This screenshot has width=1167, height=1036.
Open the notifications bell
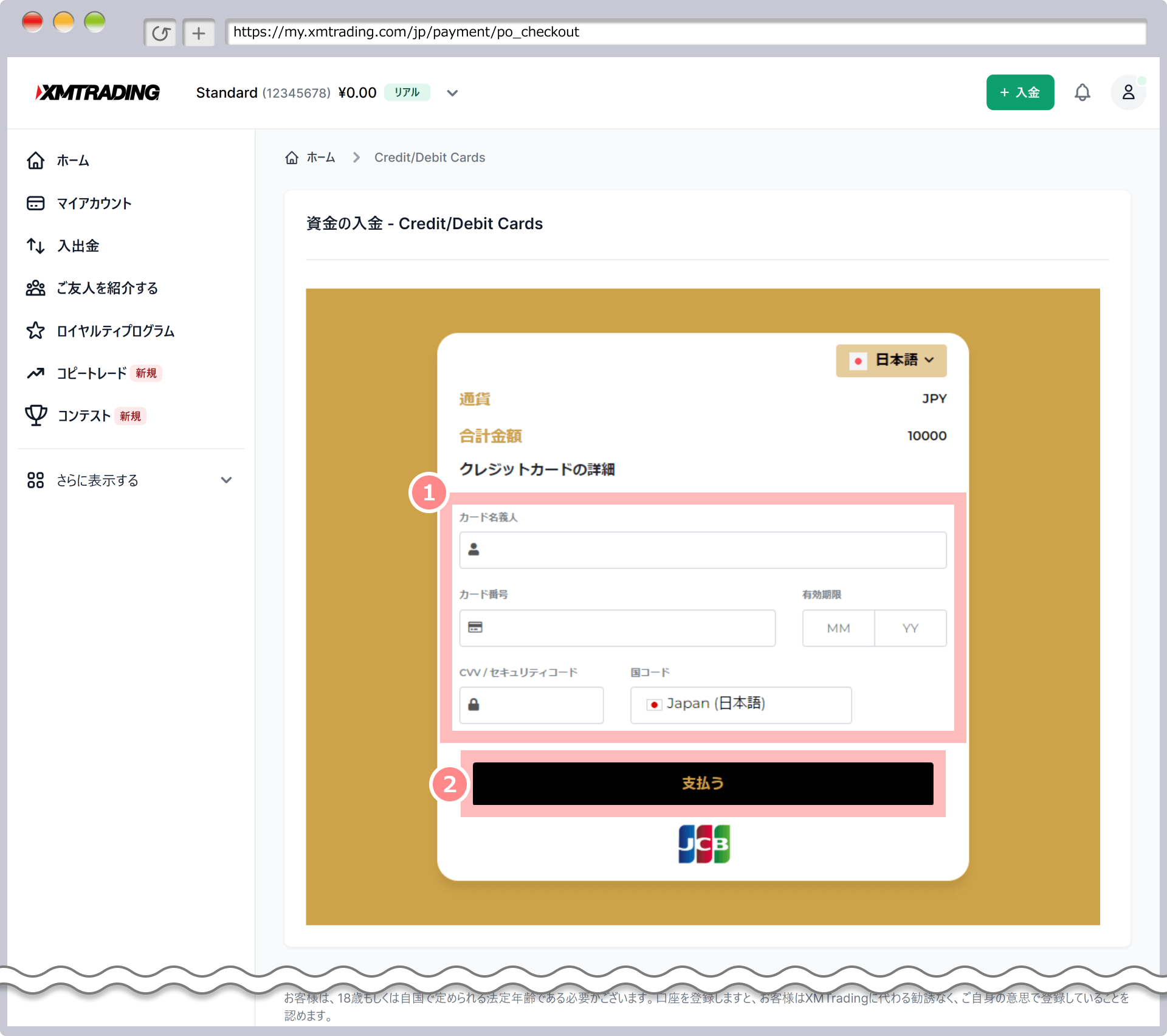pos(1082,92)
